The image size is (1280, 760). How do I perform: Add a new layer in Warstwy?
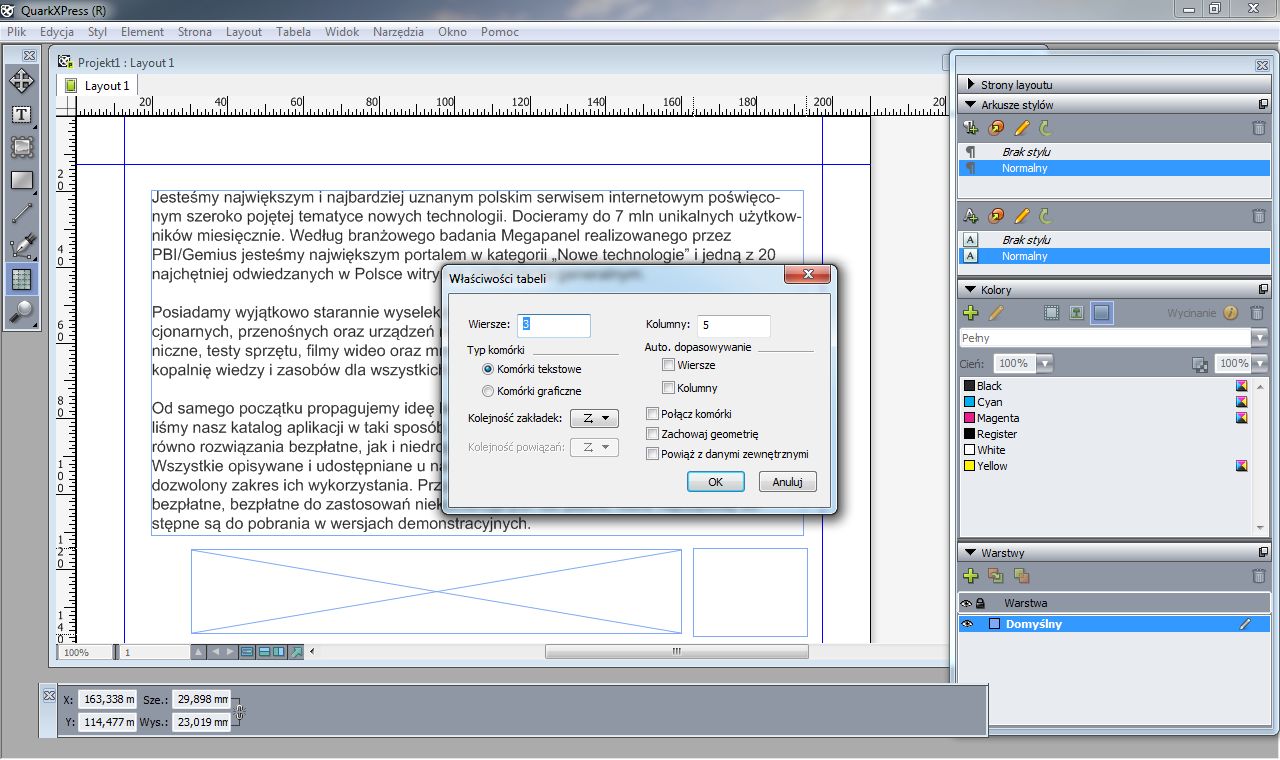[970, 576]
